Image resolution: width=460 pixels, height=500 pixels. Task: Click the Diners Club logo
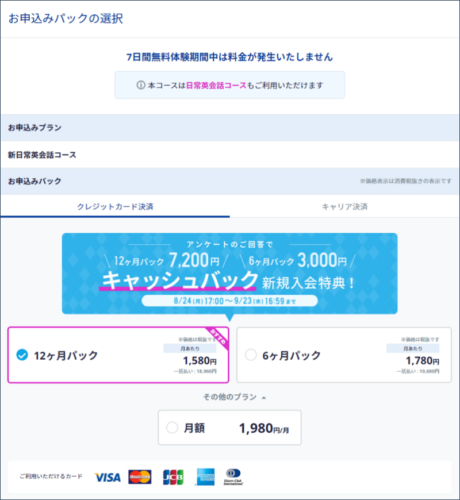[x=233, y=477]
